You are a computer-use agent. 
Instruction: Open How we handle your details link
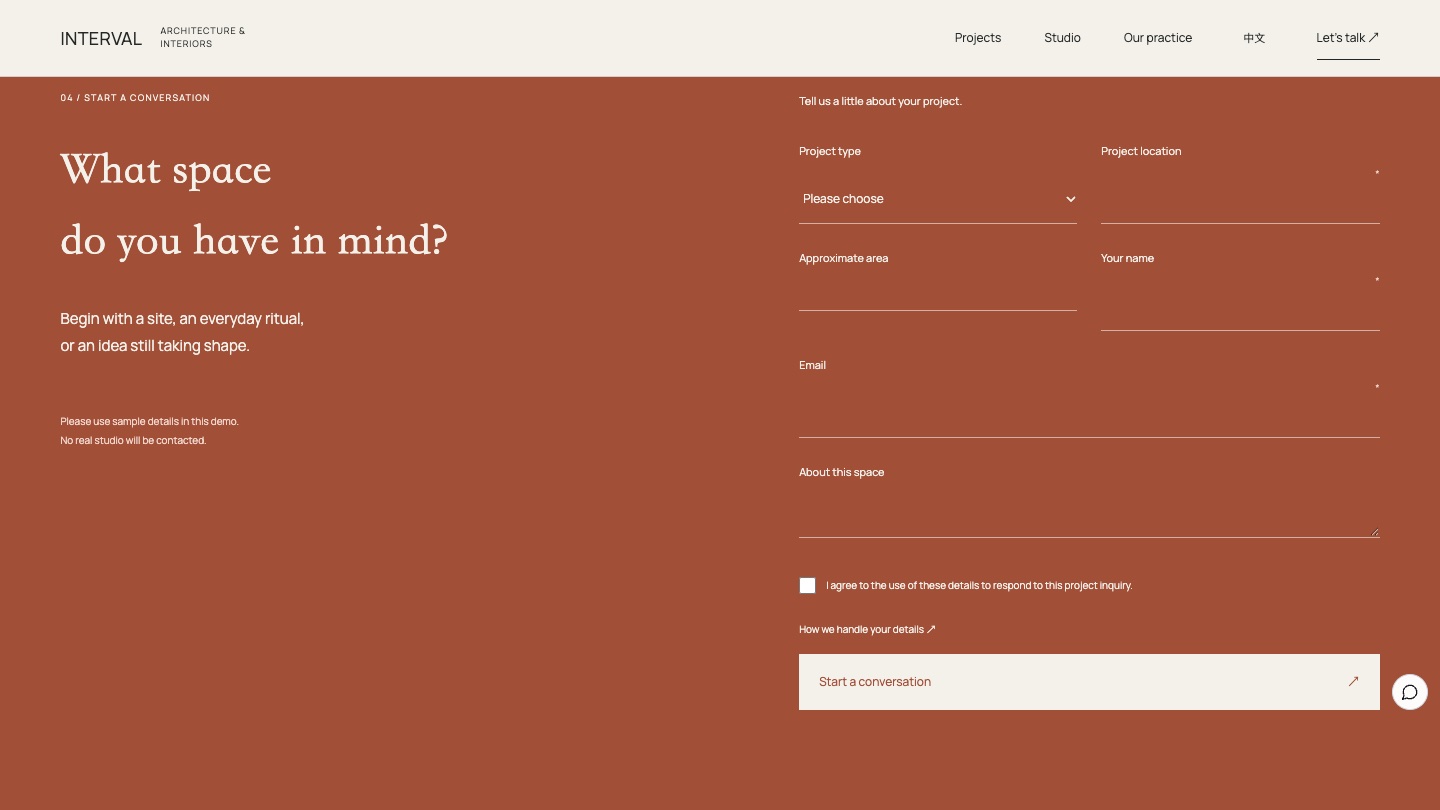pos(867,629)
